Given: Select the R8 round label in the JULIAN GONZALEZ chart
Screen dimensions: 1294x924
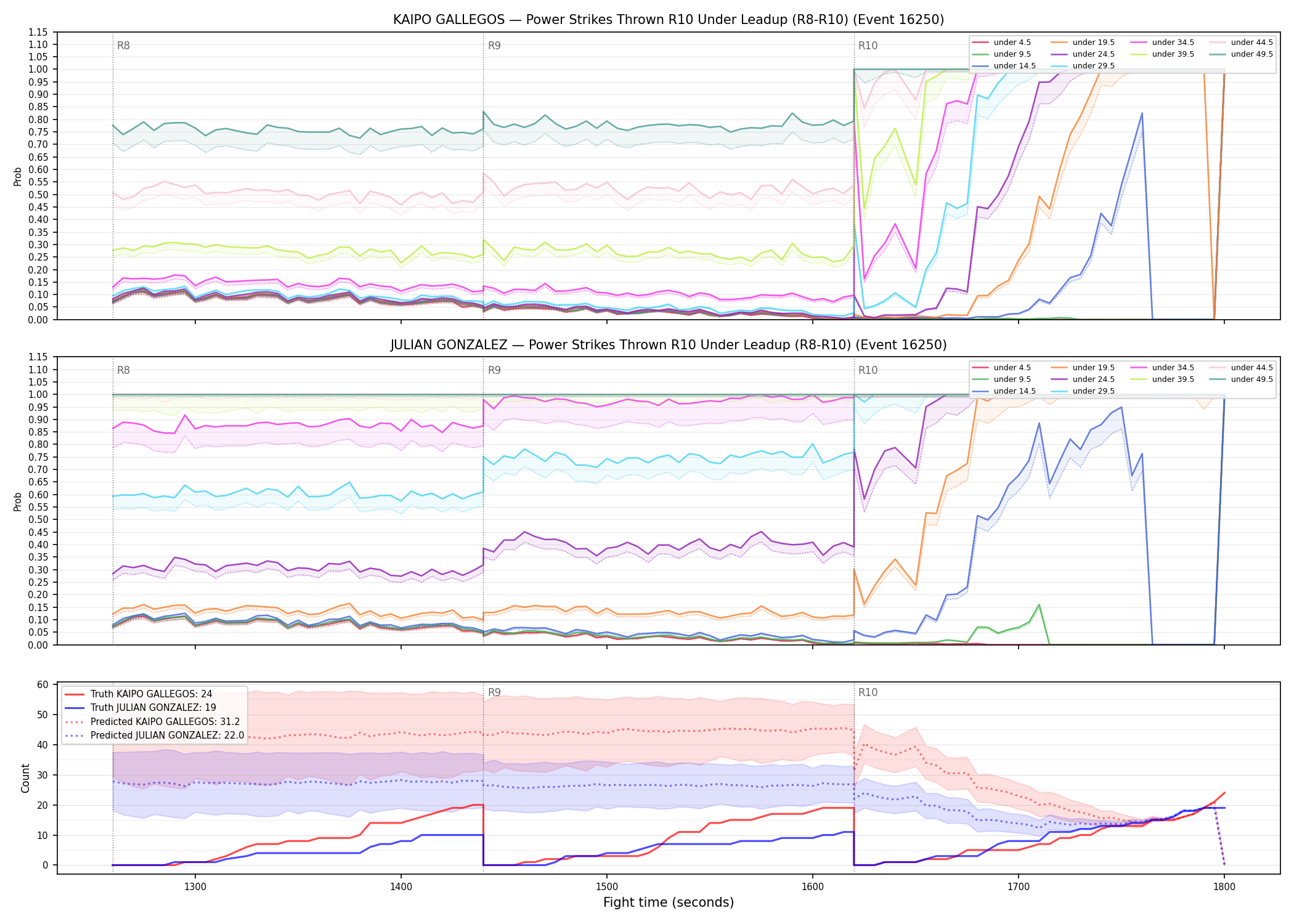Looking at the screenshot, I should tap(123, 371).
